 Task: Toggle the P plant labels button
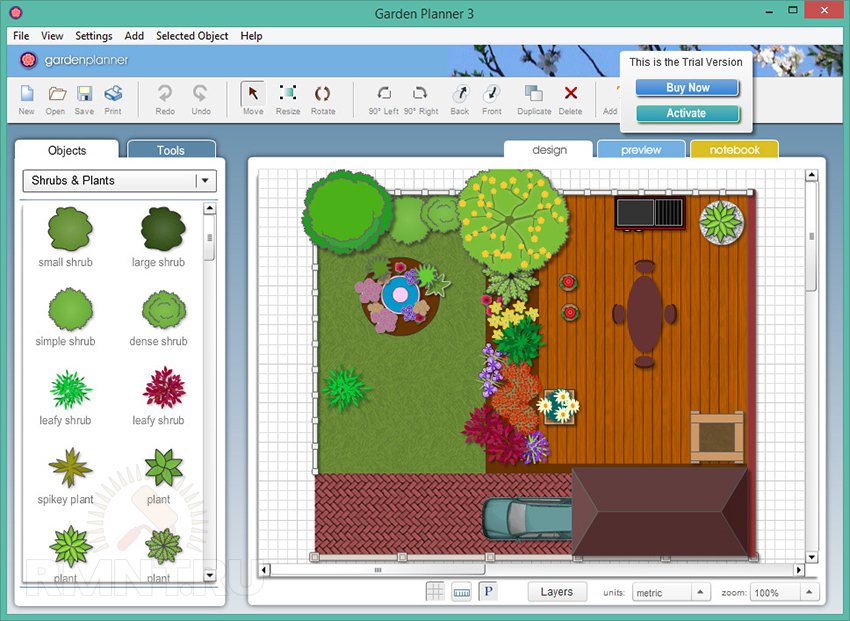click(487, 592)
